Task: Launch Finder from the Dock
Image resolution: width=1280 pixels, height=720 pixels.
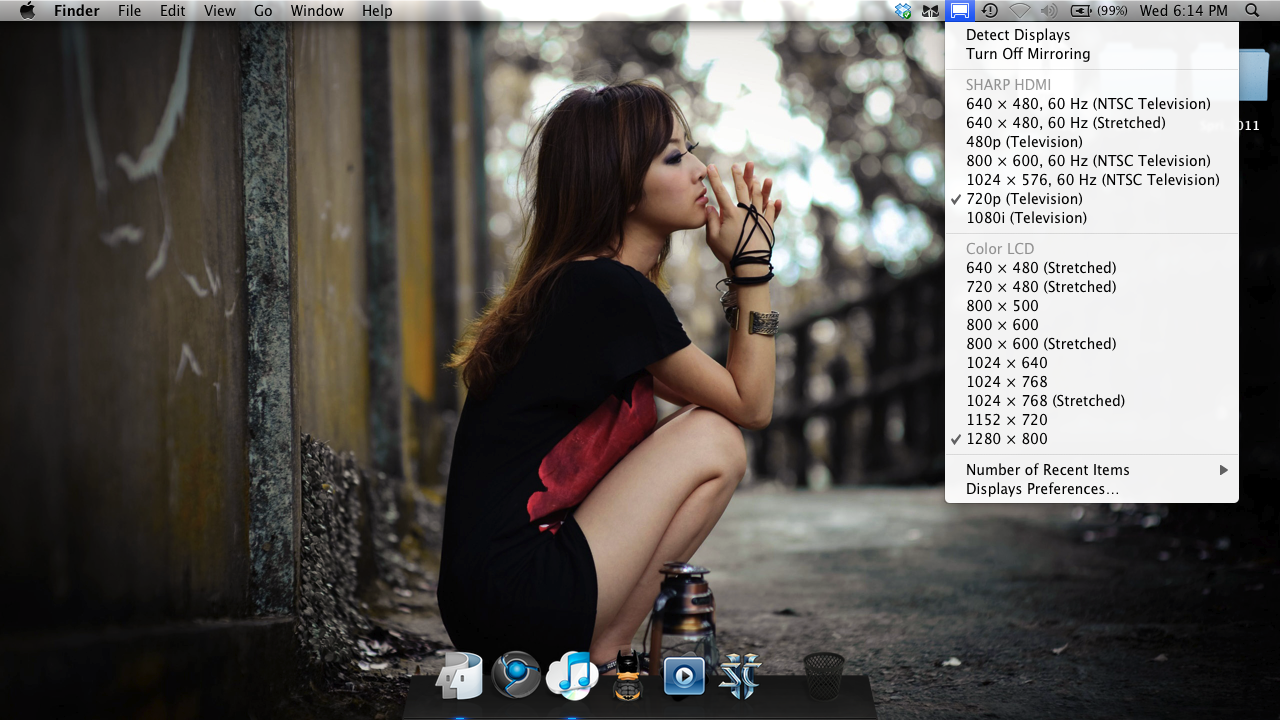Action: pos(459,675)
